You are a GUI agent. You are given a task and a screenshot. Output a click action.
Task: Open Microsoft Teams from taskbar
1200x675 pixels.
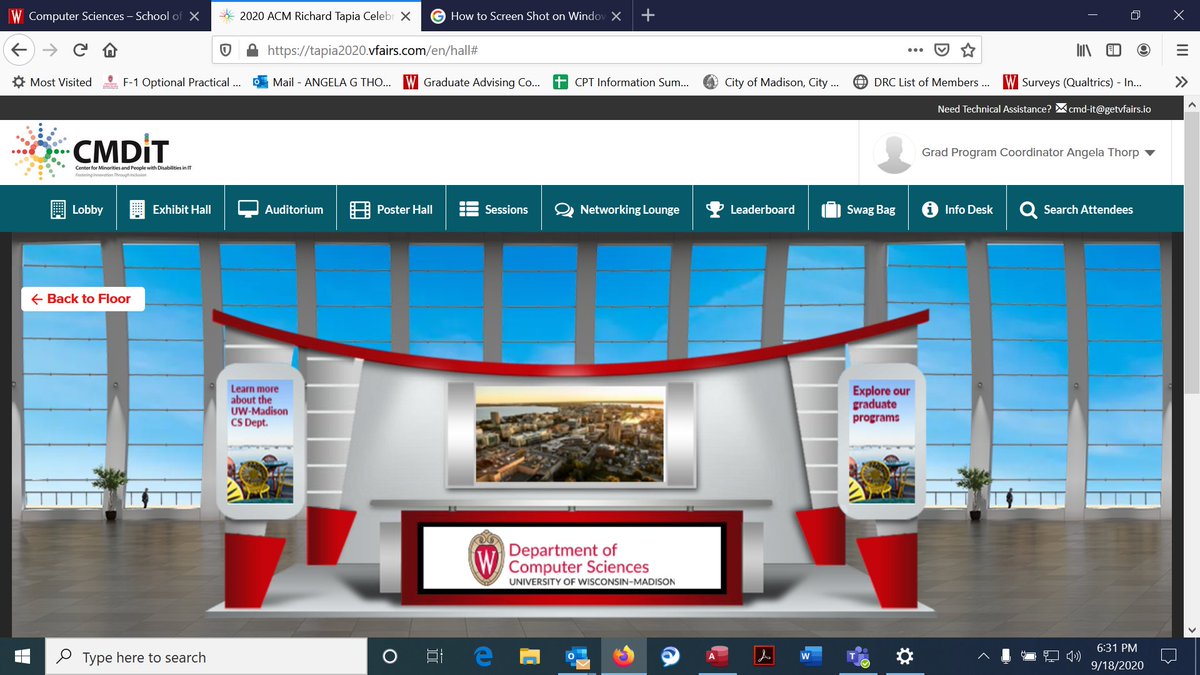click(857, 657)
